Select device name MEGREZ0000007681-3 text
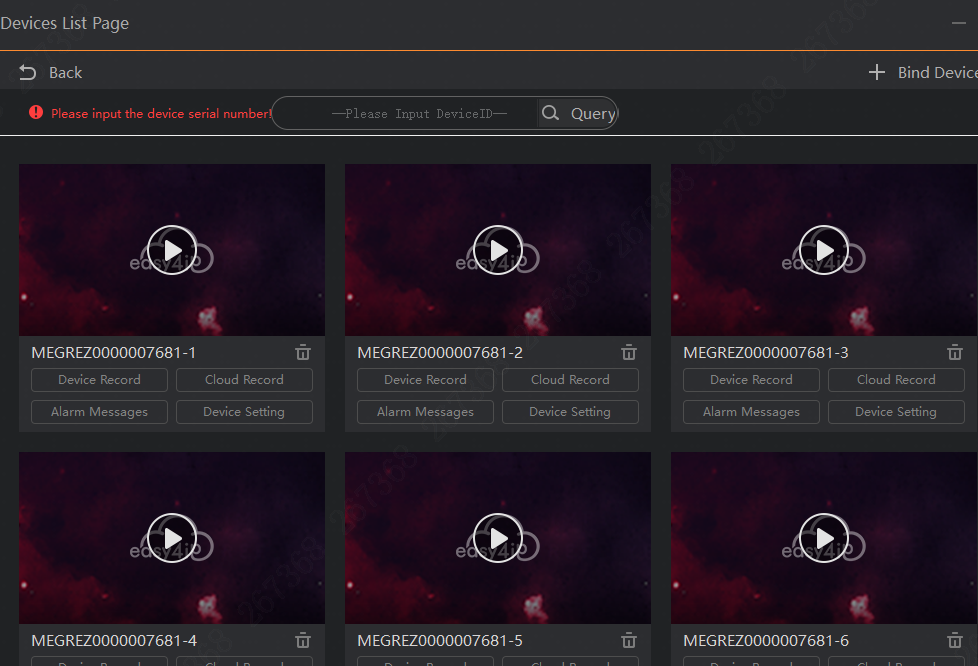978x666 pixels. [x=765, y=353]
